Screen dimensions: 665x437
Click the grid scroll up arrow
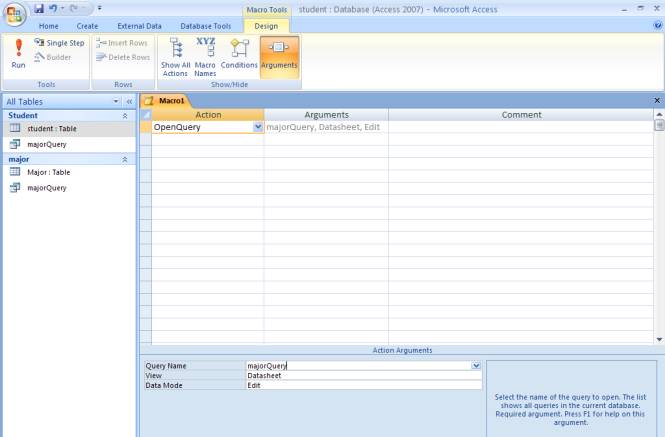click(x=659, y=114)
